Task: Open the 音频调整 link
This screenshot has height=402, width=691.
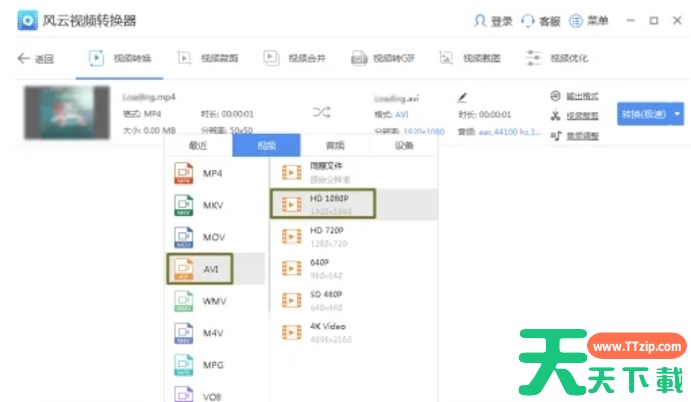Action: [x=582, y=136]
